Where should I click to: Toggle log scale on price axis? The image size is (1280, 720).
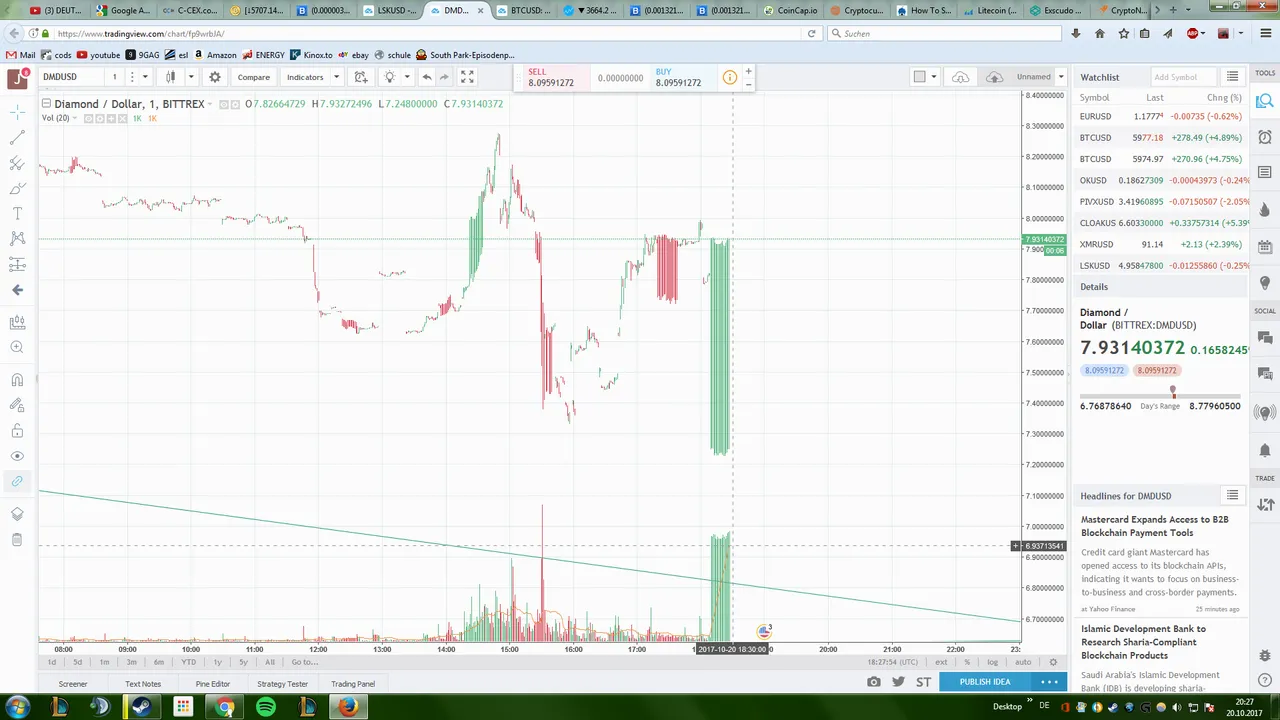(992, 662)
